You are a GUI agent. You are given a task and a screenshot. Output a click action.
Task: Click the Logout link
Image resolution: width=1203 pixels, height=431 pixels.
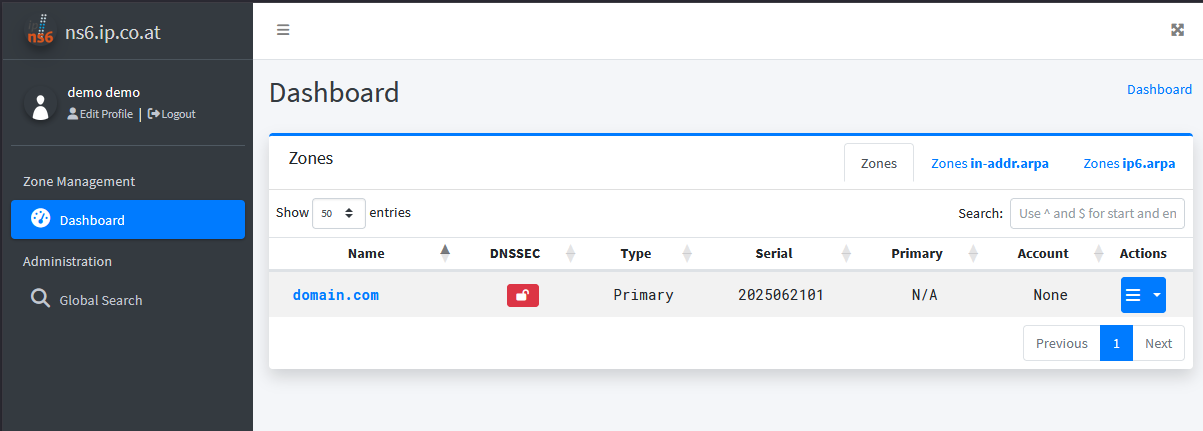[172, 114]
